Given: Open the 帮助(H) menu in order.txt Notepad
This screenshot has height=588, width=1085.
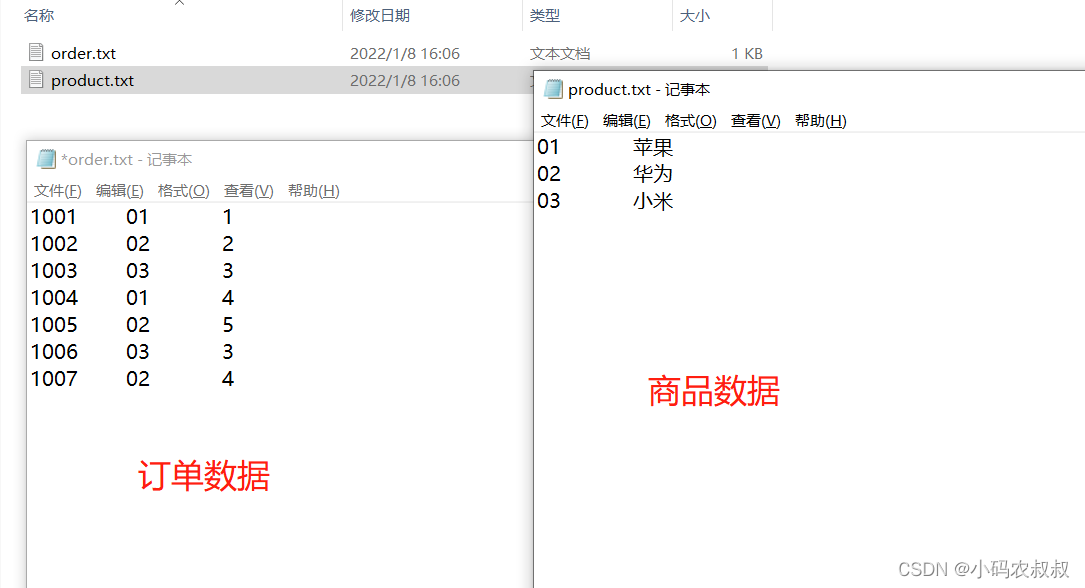Looking at the screenshot, I should (312, 190).
